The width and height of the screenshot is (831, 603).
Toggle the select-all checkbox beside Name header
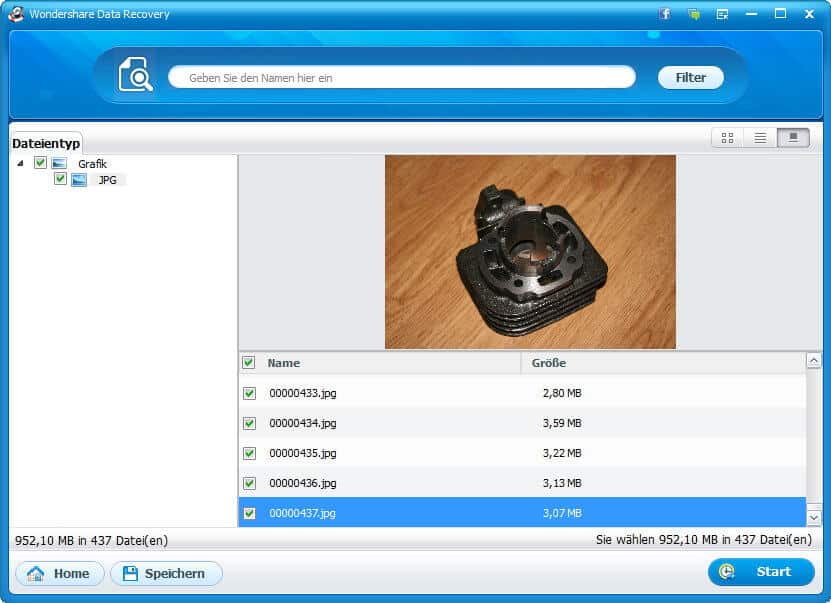[x=249, y=362]
